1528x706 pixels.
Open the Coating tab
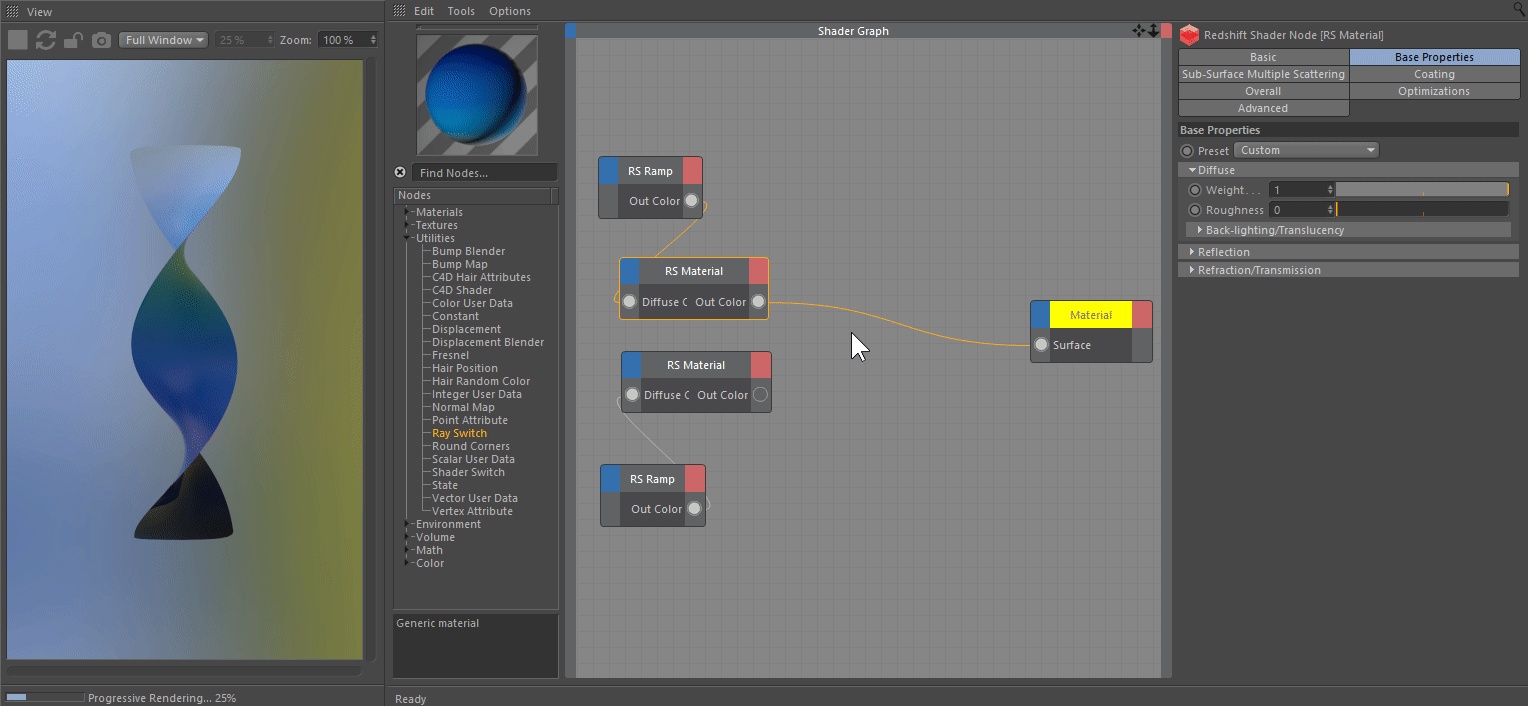pyautogui.click(x=1434, y=74)
